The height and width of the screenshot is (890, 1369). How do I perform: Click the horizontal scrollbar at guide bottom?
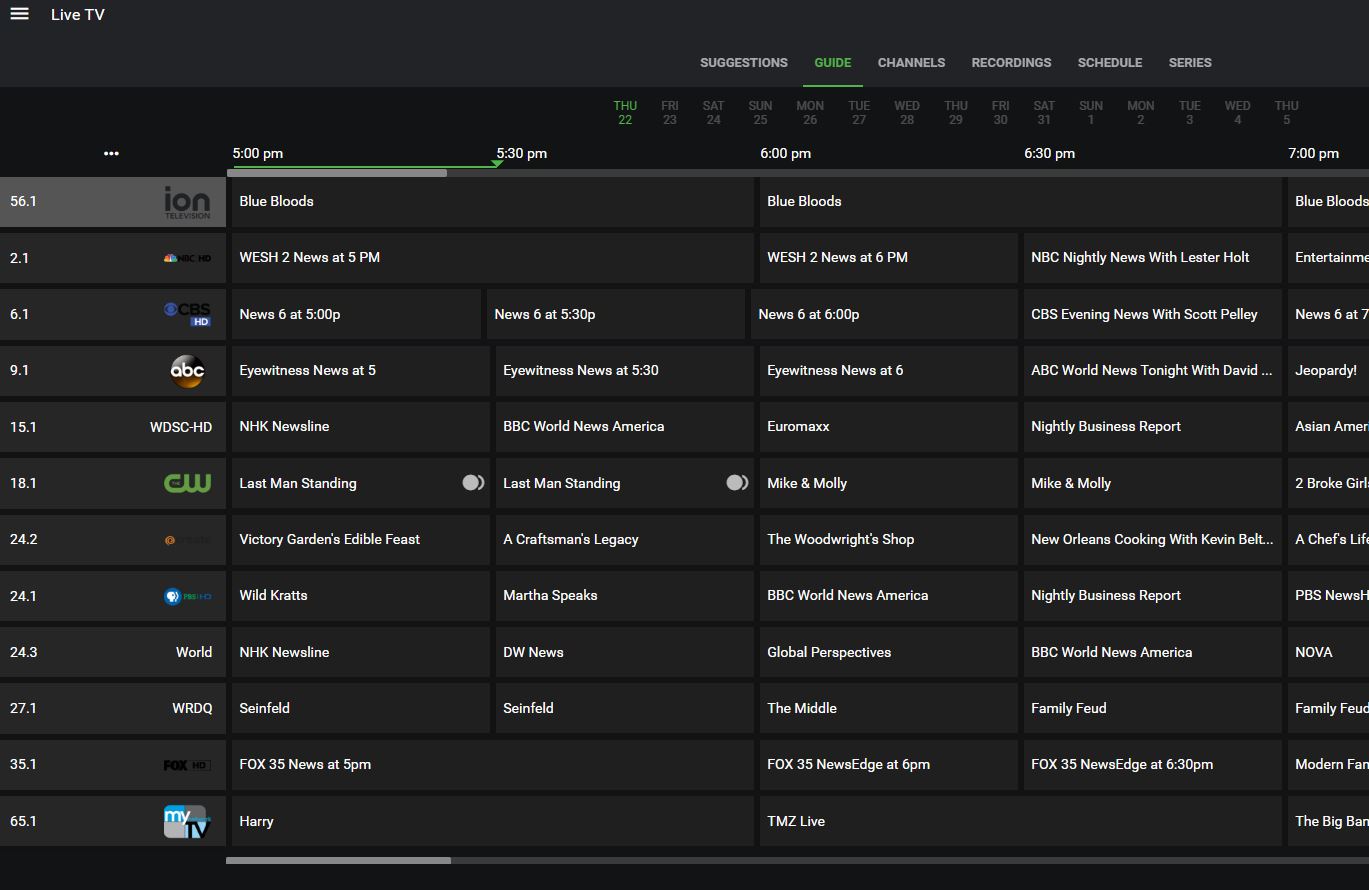pyautogui.click(x=338, y=860)
